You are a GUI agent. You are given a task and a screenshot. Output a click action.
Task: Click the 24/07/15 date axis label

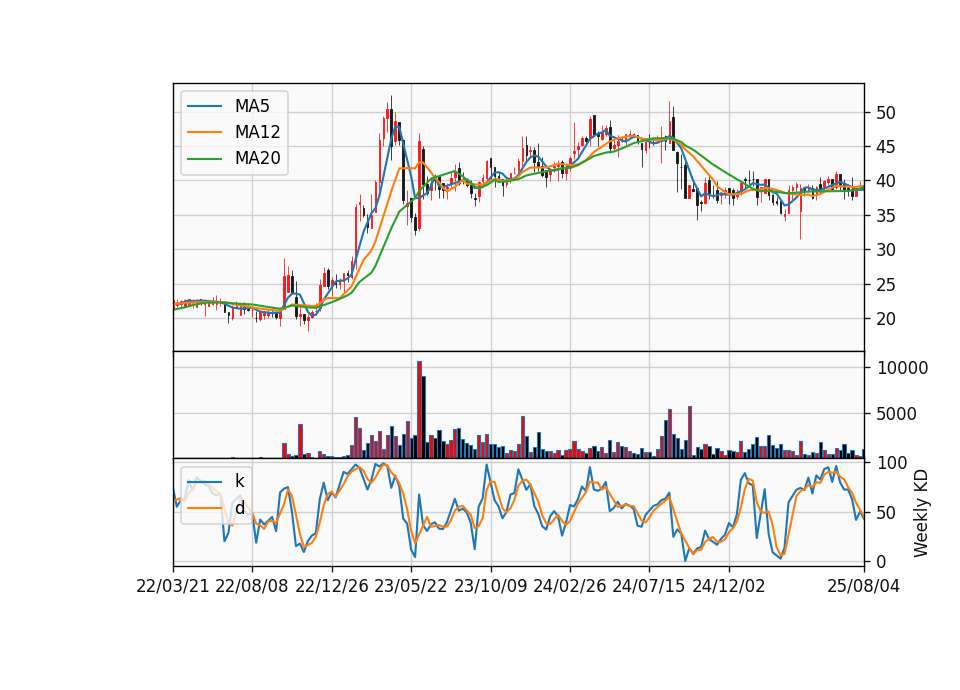pos(649,586)
